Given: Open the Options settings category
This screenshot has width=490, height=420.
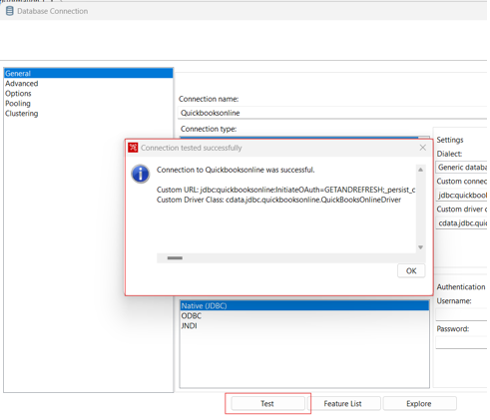Looking at the screenshot, I should [88, 93].
